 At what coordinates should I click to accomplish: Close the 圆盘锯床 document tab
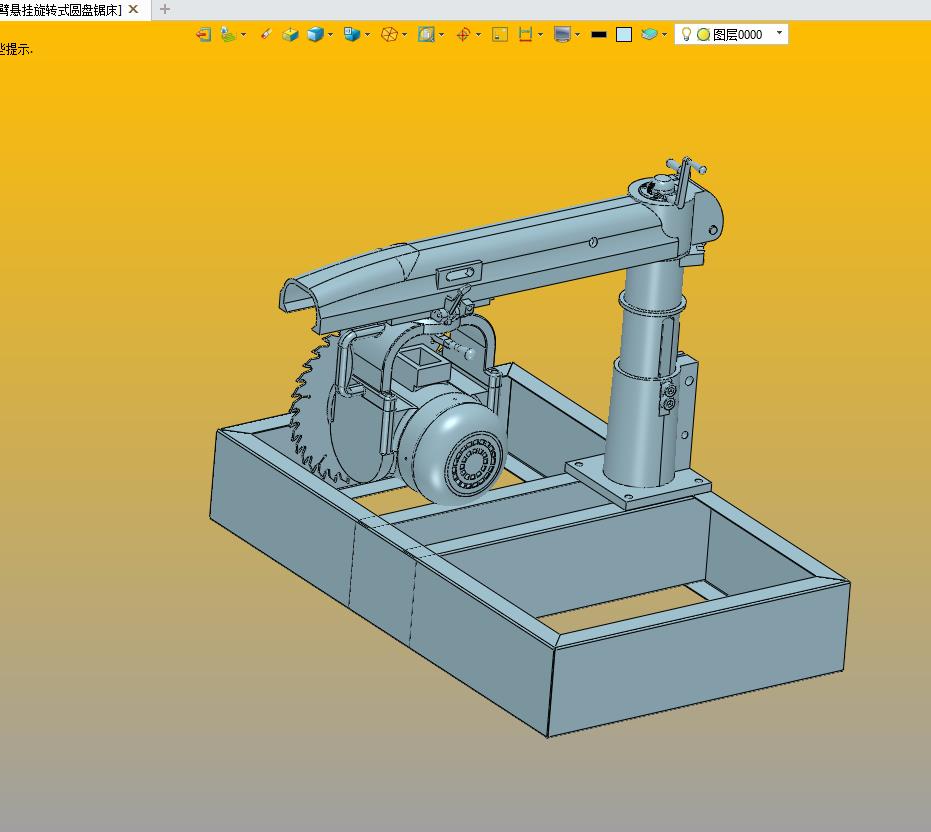pyautogui.click(x=134, y=9)
